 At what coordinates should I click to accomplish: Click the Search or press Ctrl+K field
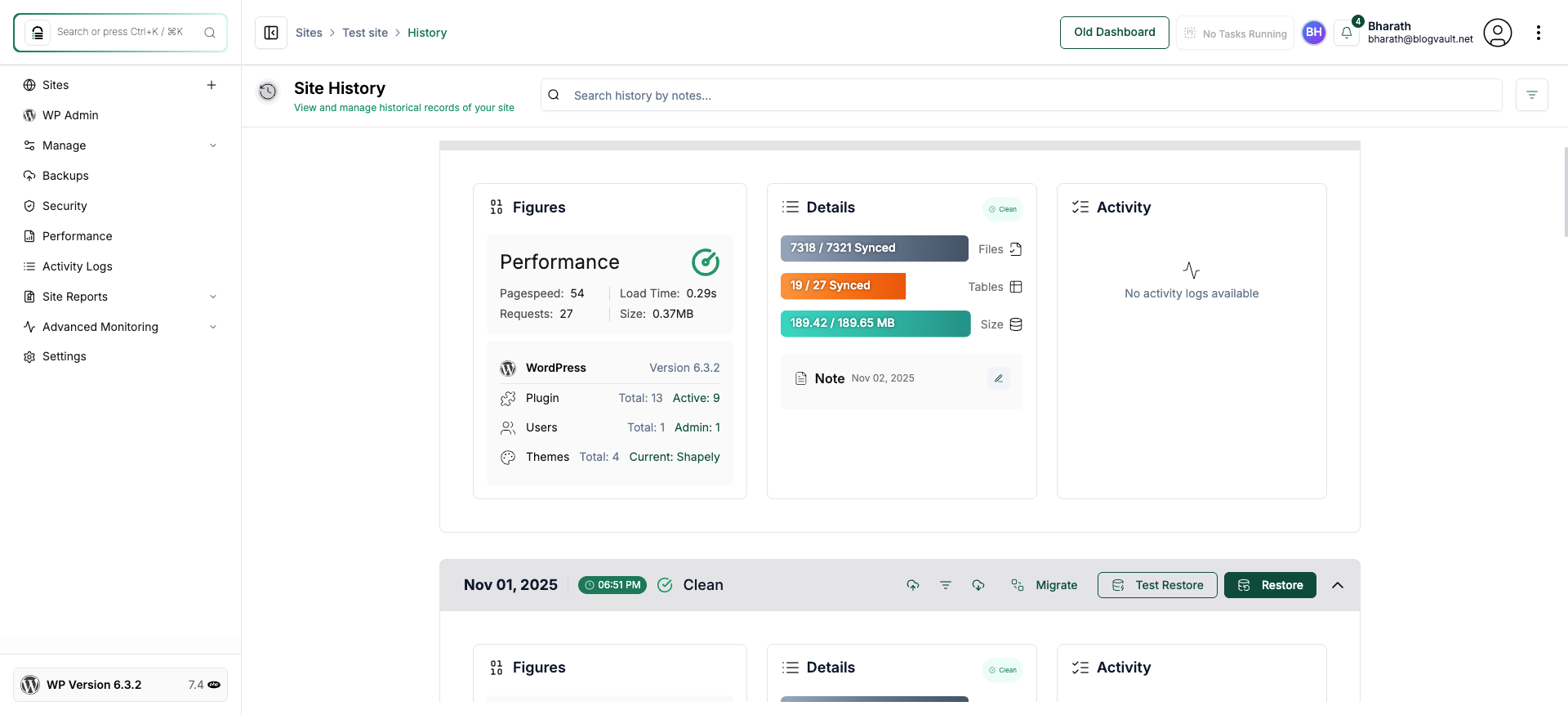coord(120,33)
